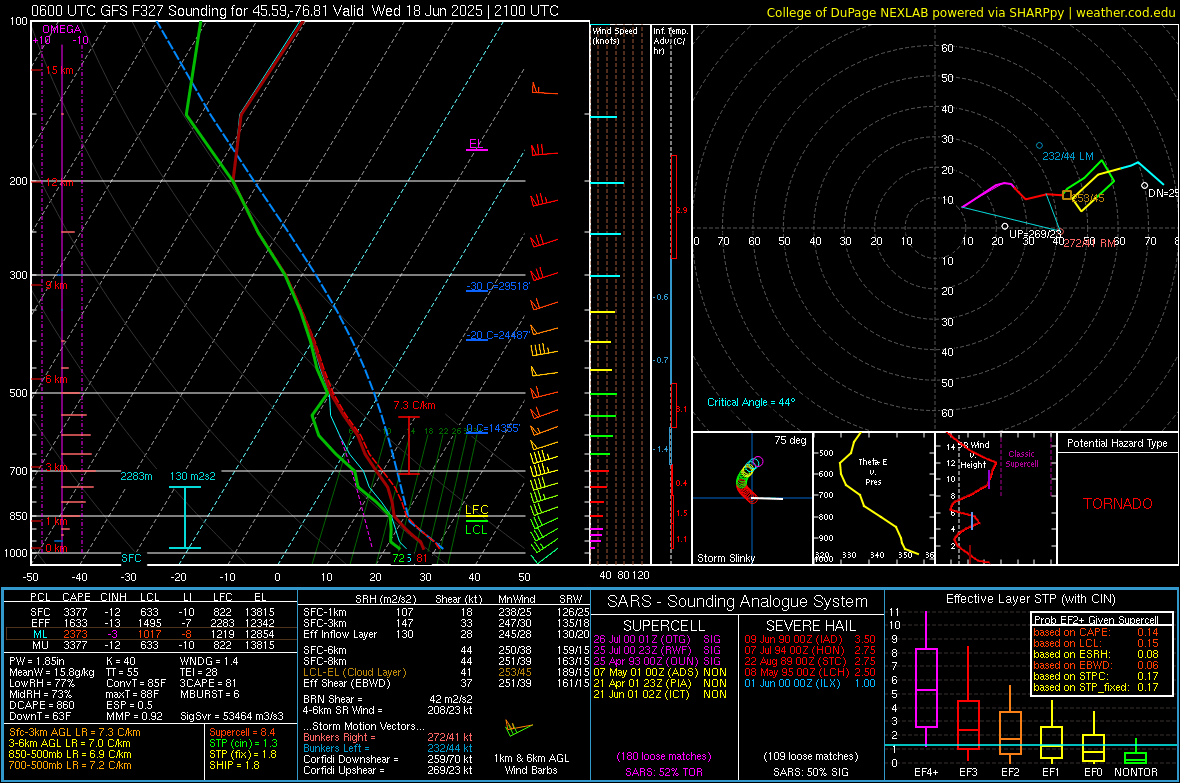Click the Corfidi downshear DN circle marker
Viewport: 1180px width, 783px height.
(1145, 185)
